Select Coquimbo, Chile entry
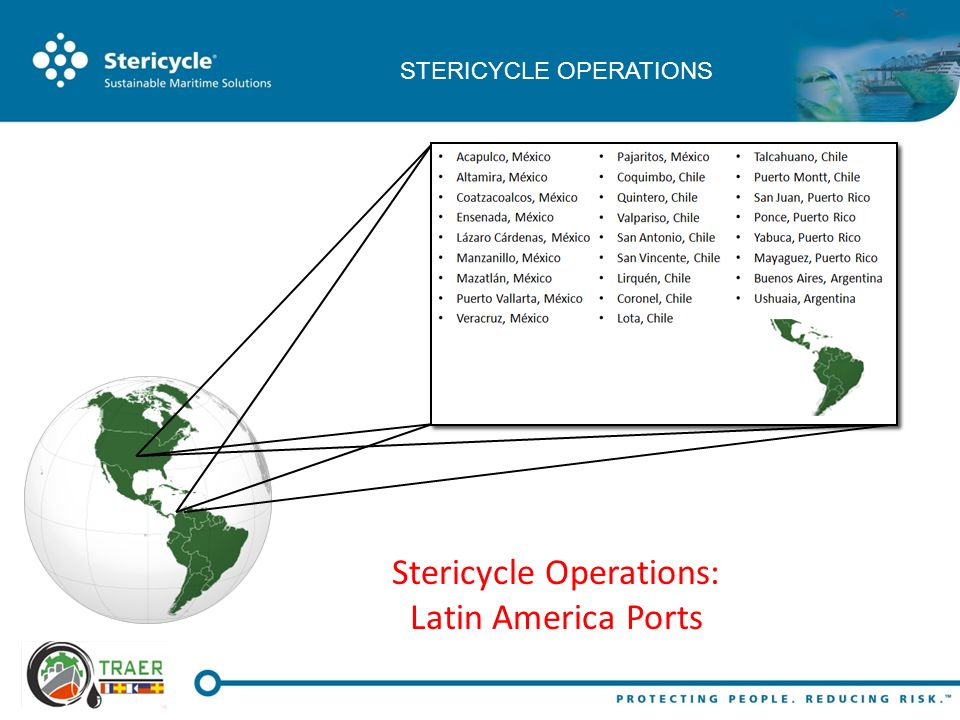The image size is (960, 720). click(x=661, y=177)
